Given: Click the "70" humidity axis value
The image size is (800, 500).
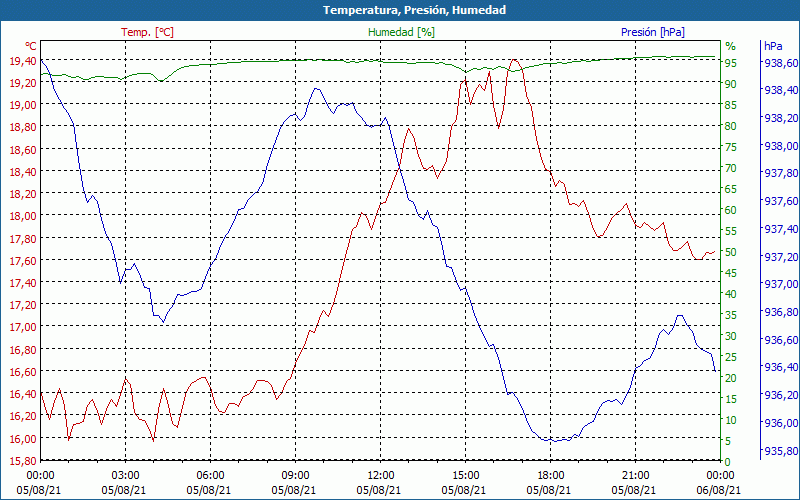Looking at the screenshot, I should coord(731,168).
